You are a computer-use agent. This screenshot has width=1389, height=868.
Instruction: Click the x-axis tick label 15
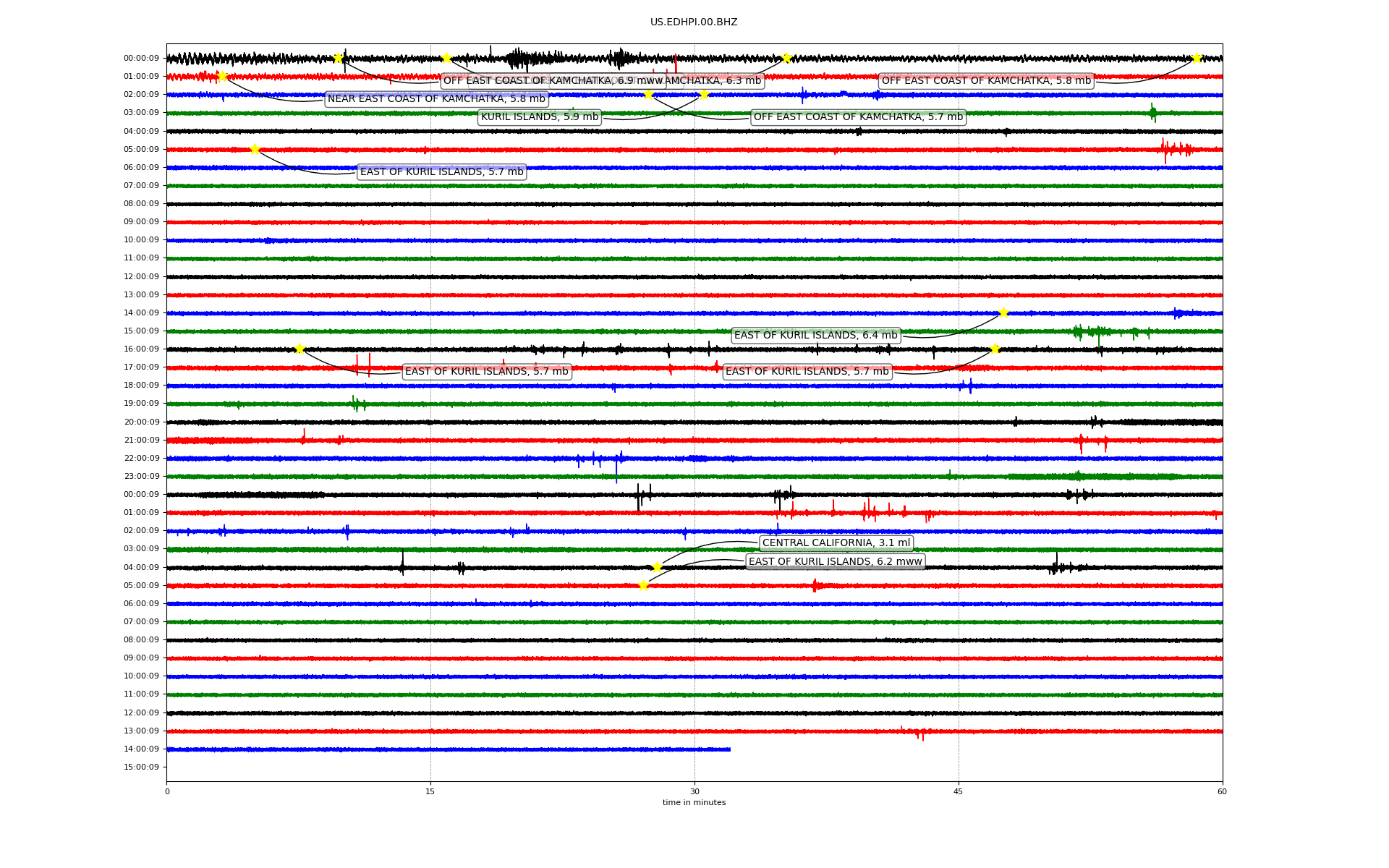pyautogui.click(x=430, y=792)
